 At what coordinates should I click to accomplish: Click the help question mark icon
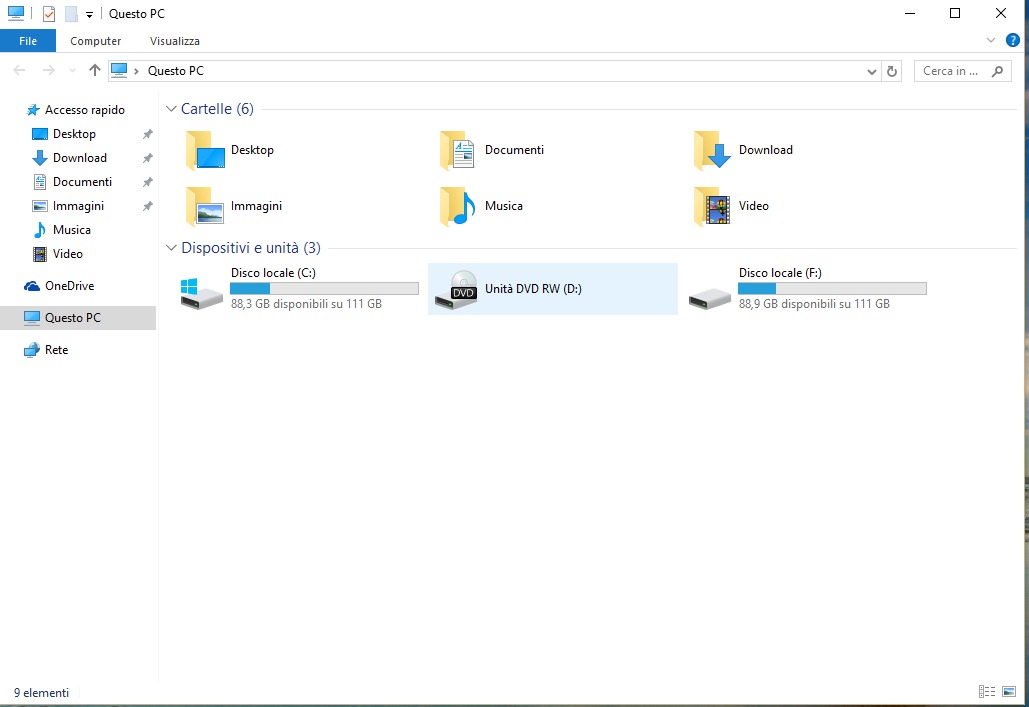point(1013,40)
